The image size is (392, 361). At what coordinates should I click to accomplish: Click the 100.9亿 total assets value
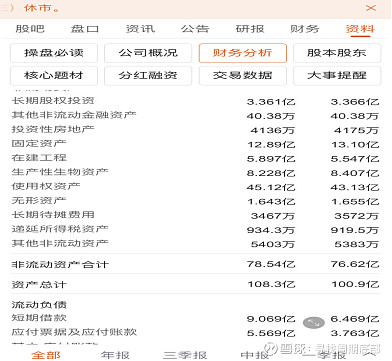[x=355, y=284]
